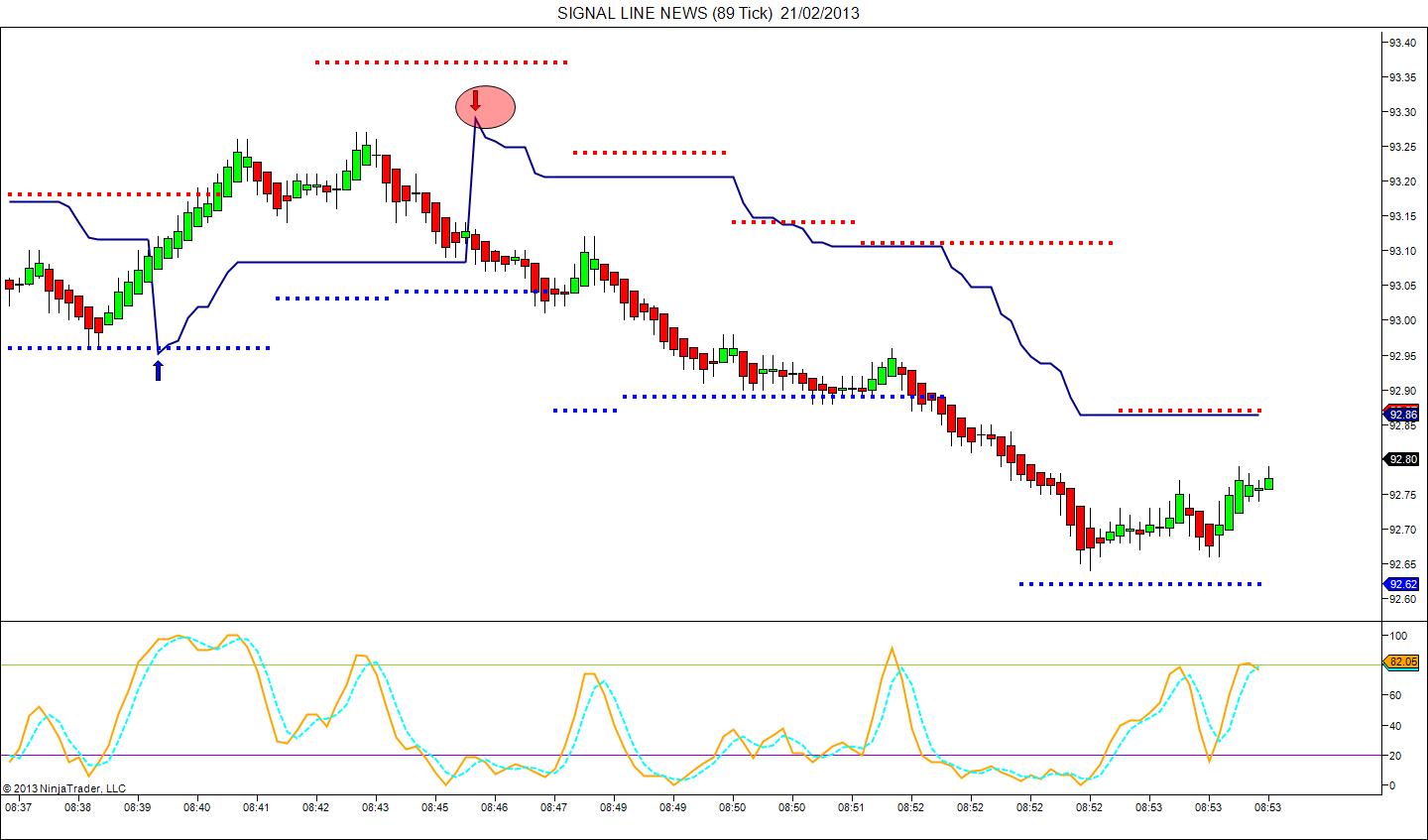Select the blue 92.86 signal line price marker
1428x840 pixels.
pyautogui.click(x=1400, y=415)
